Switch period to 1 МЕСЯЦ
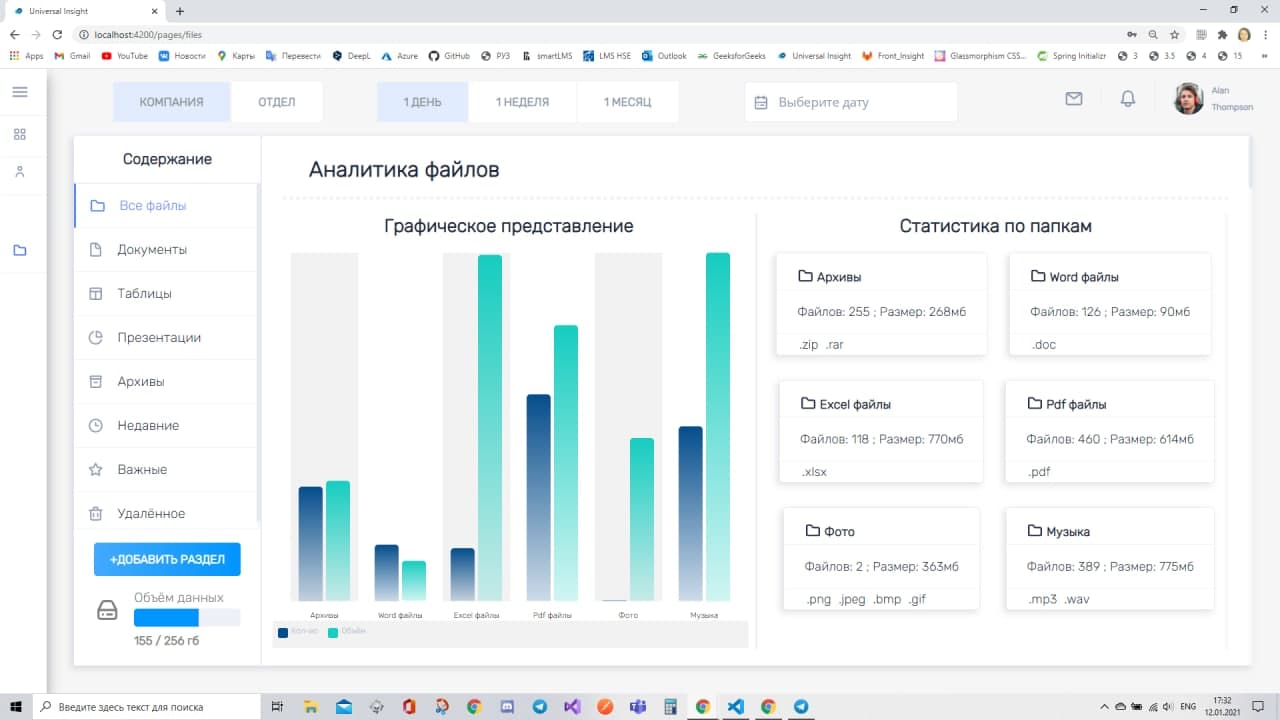The width and height of the screenshot is (1280, 720). (x=627, y=102)
